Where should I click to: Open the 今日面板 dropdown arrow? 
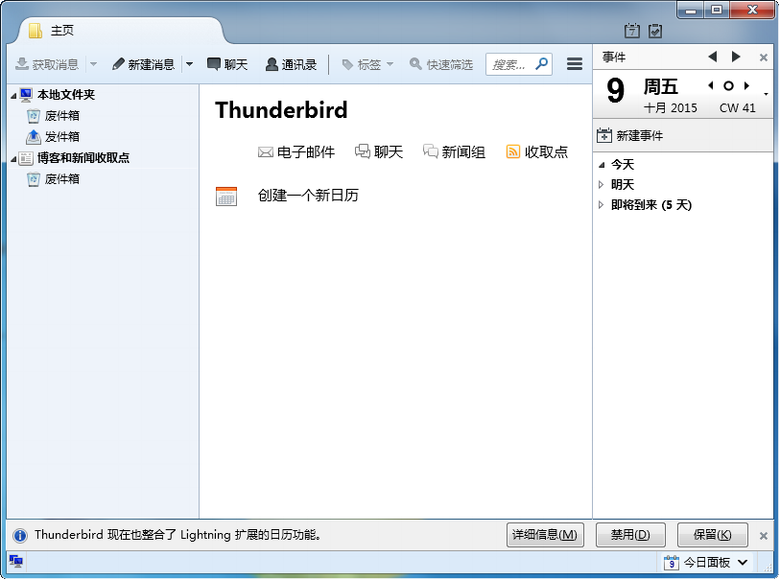(743, 563)
